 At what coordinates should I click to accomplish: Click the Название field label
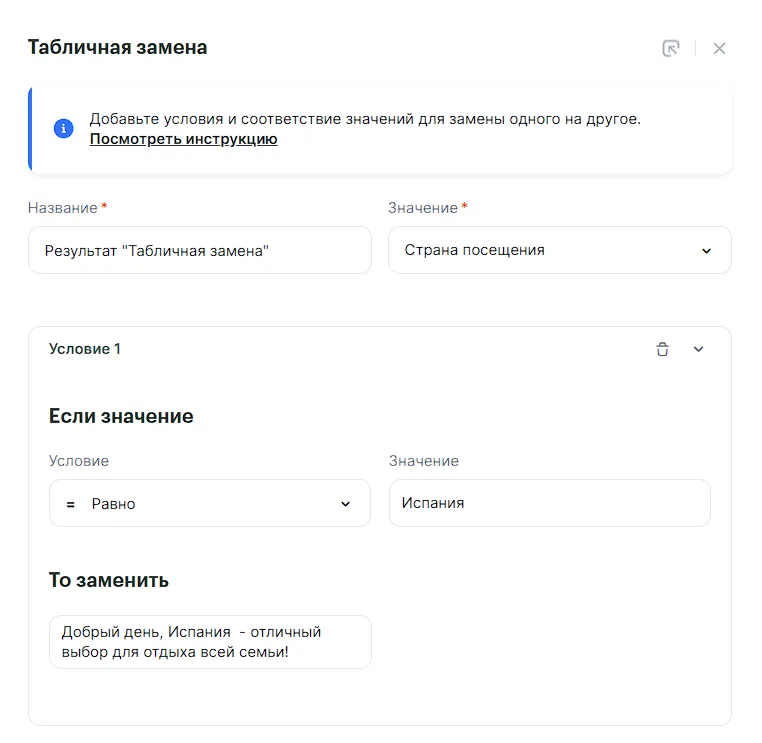point(63,208)
